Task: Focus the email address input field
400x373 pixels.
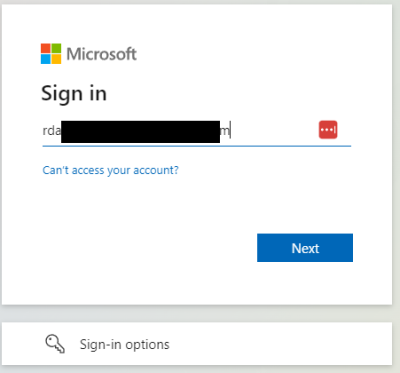Action: point(197,132)
